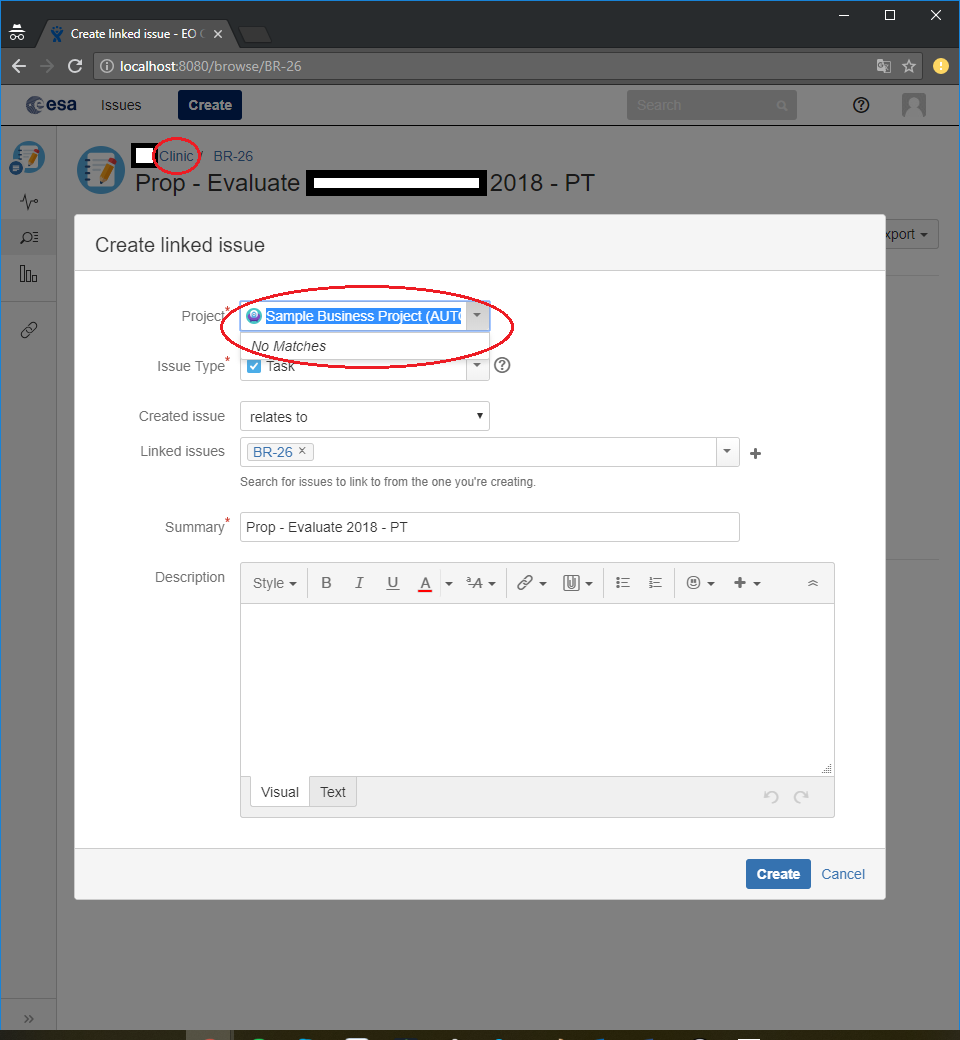Expand the sidebar with the double arrow

(29, 1018)
